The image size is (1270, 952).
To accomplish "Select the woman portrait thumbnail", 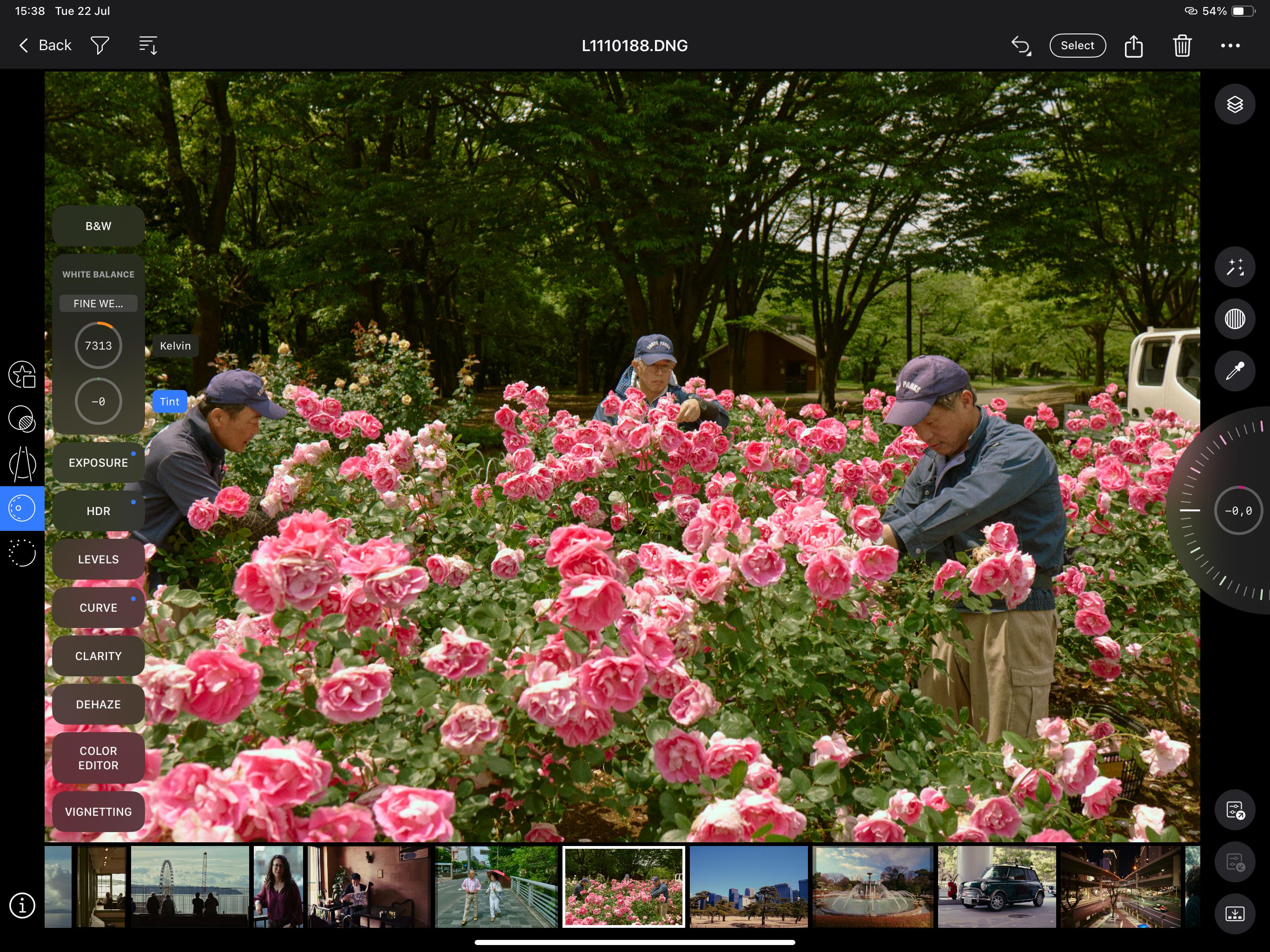I will [278, 886].
